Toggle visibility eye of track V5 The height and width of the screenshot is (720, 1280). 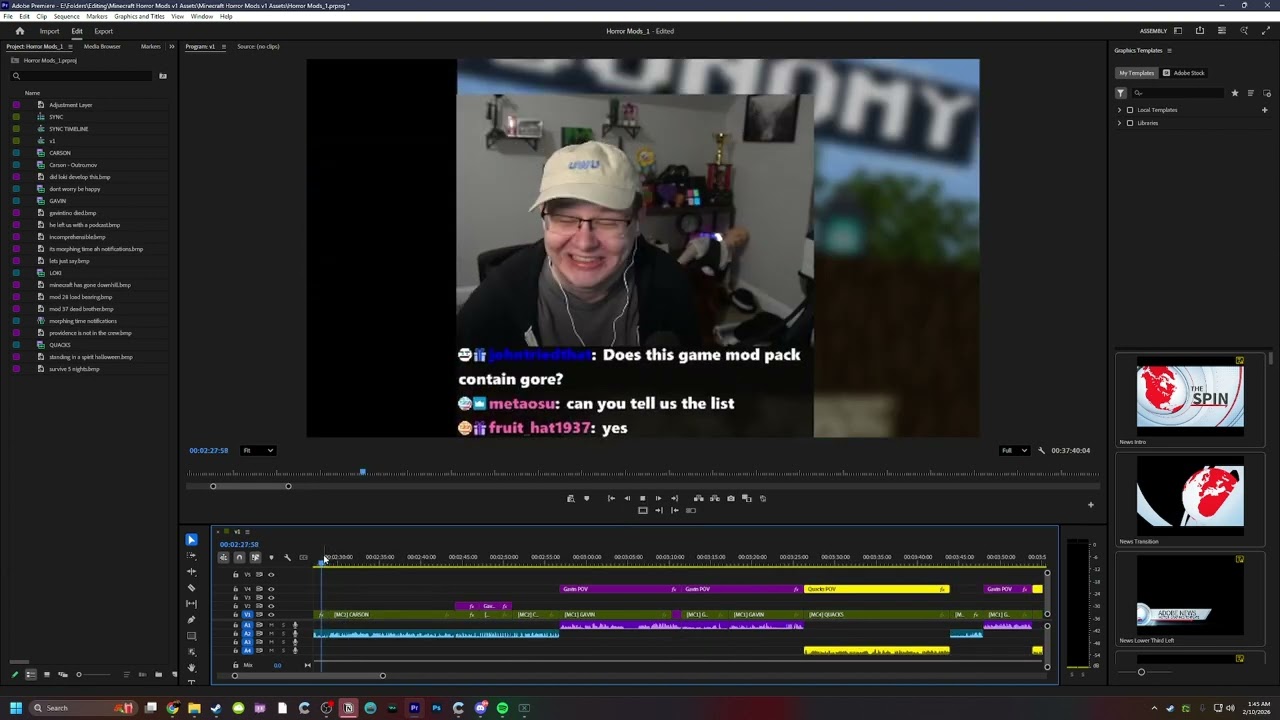coord(271,575)
